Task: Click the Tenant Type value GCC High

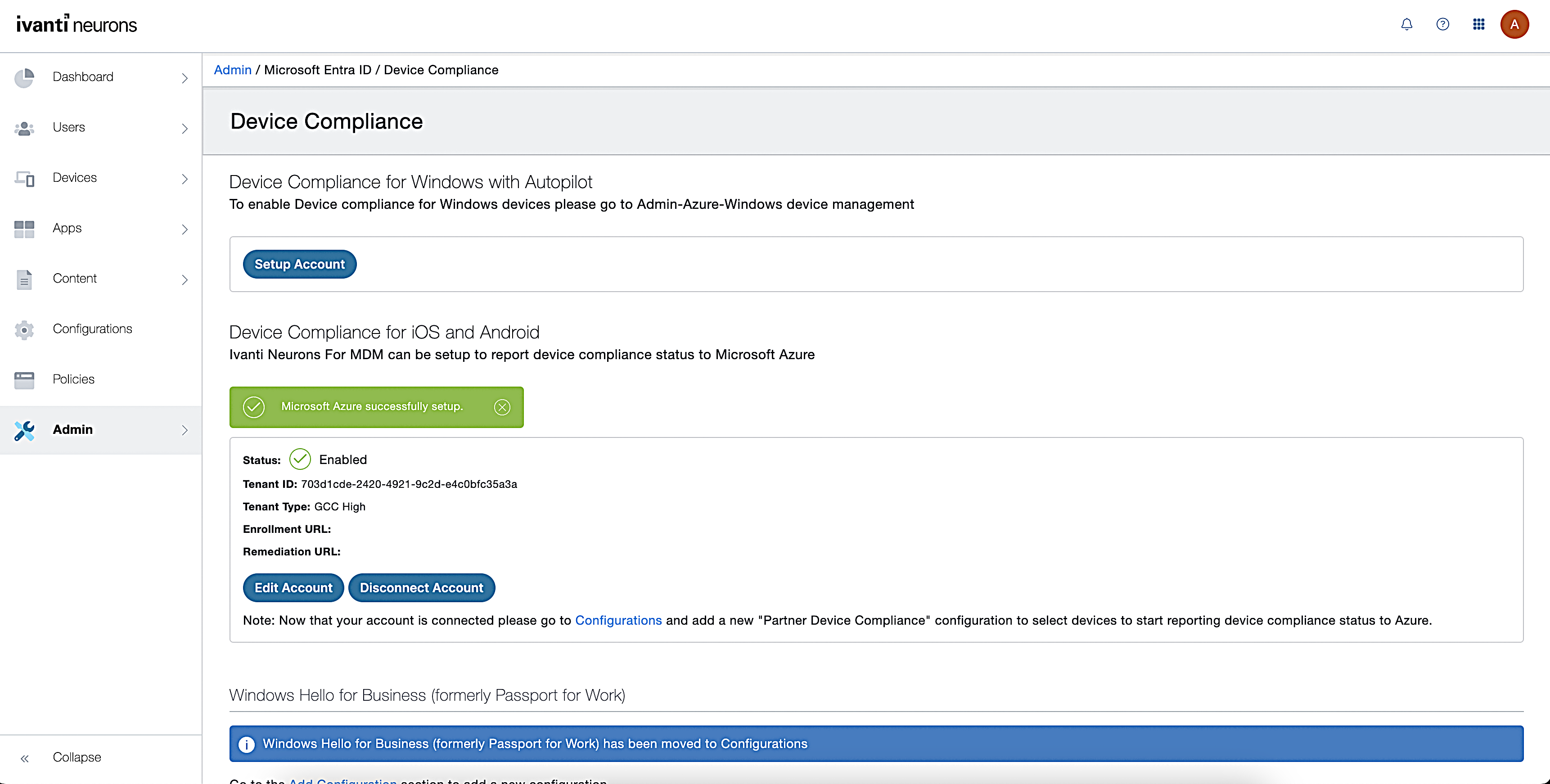Action: [339, 507]
